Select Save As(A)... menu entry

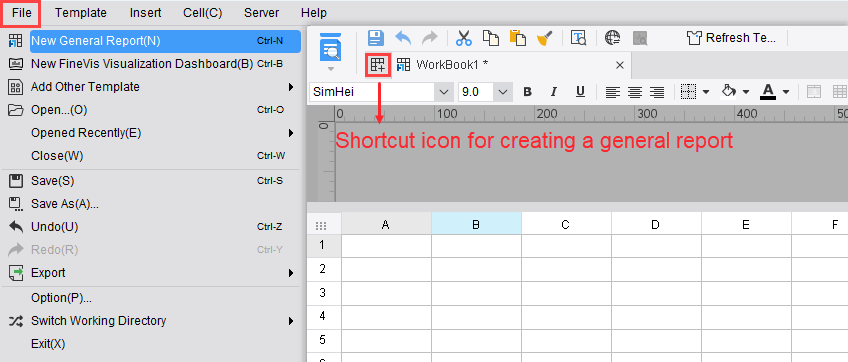pos(151,204)
